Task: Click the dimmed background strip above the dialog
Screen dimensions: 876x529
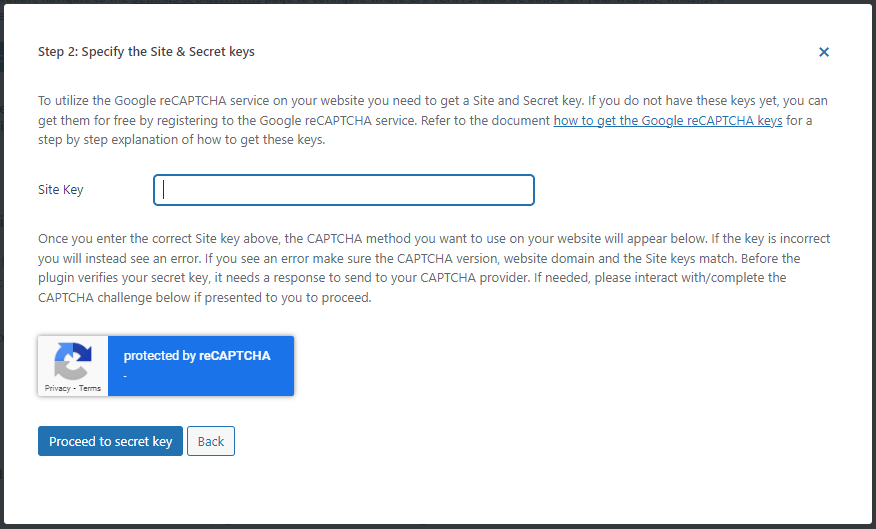Action: click(438, 2)
